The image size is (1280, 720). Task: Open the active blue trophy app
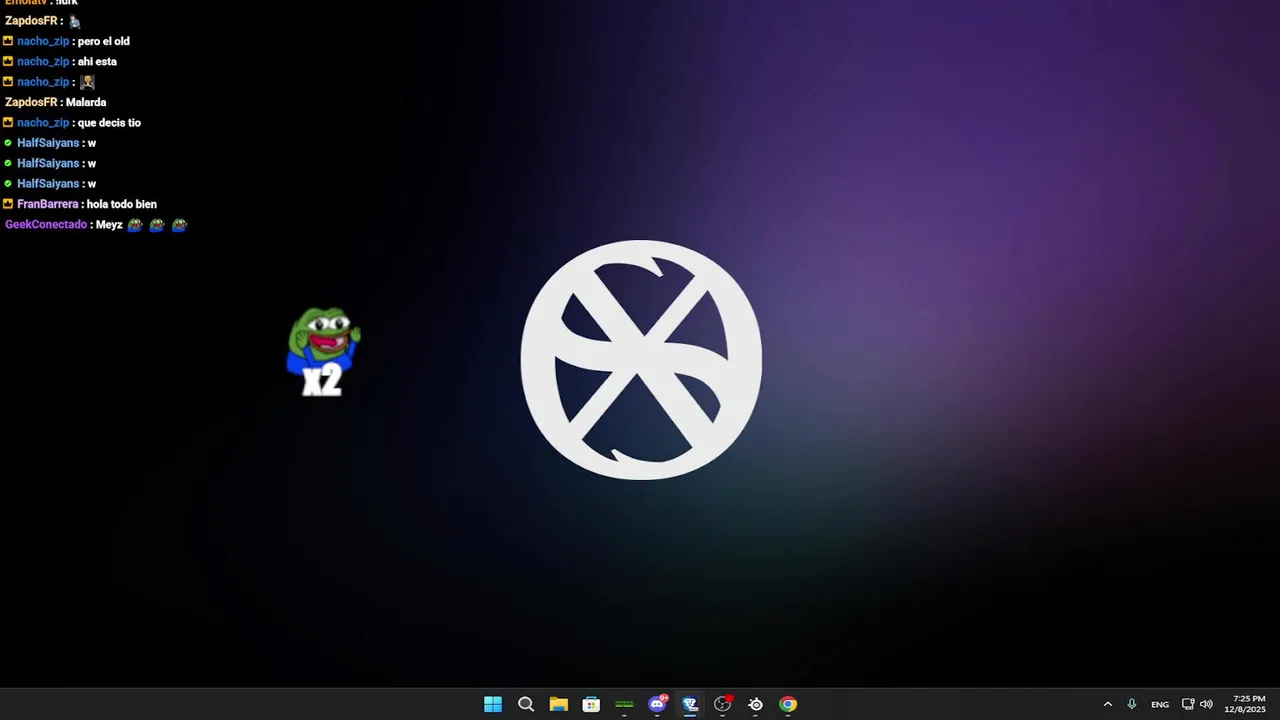click(x=690, y=704)
